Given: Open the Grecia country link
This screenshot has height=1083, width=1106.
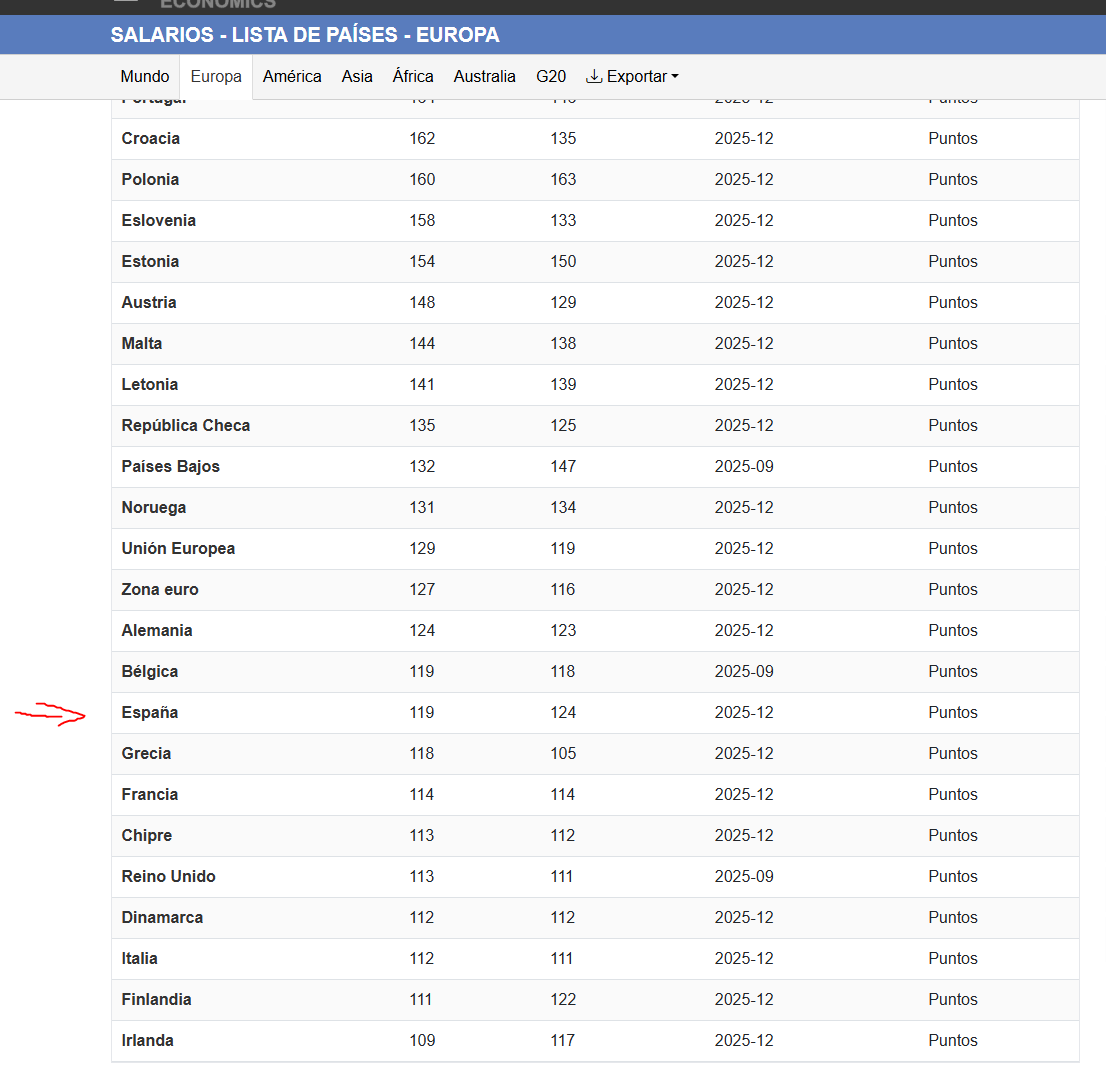Looking at the screenshot, I should point(146,753).
